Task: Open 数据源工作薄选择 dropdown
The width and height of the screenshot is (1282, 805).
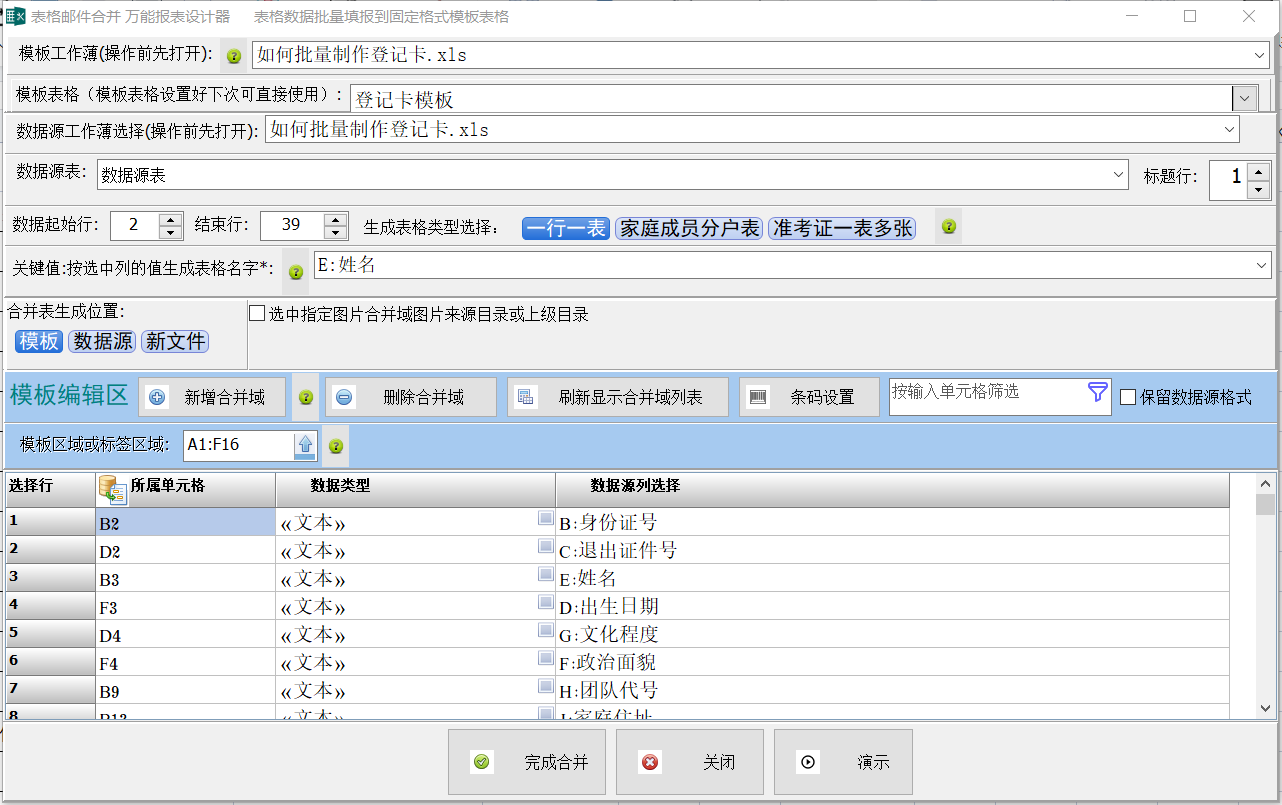Action: 1229,130
